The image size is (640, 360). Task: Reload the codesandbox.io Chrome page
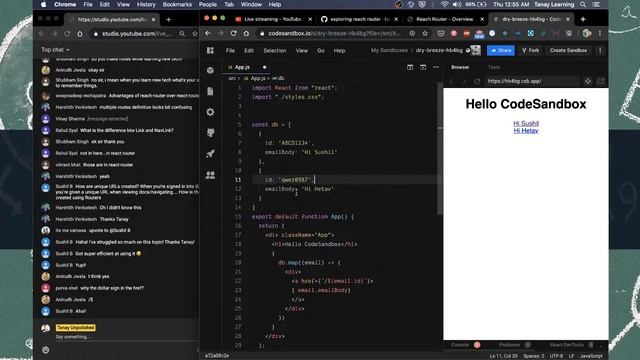233,33
